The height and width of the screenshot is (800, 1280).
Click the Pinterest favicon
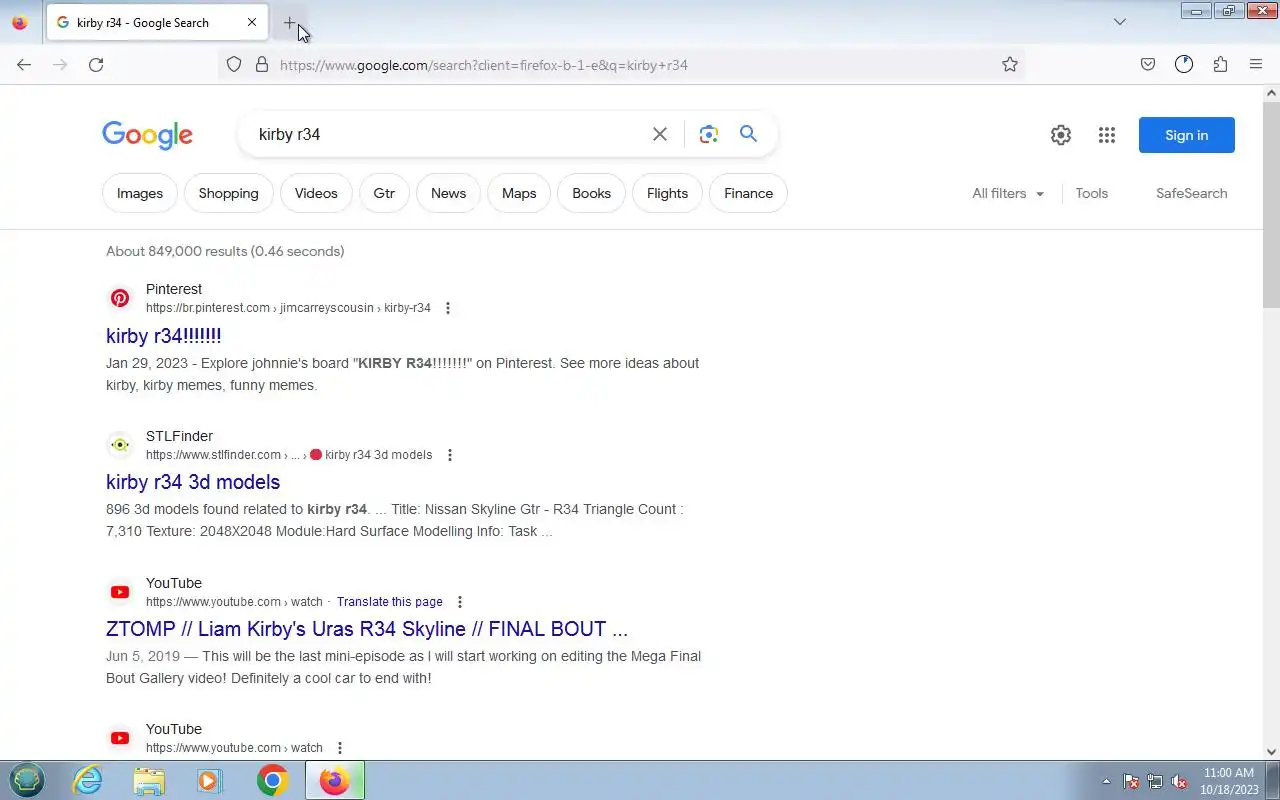(x=120, y=298)
